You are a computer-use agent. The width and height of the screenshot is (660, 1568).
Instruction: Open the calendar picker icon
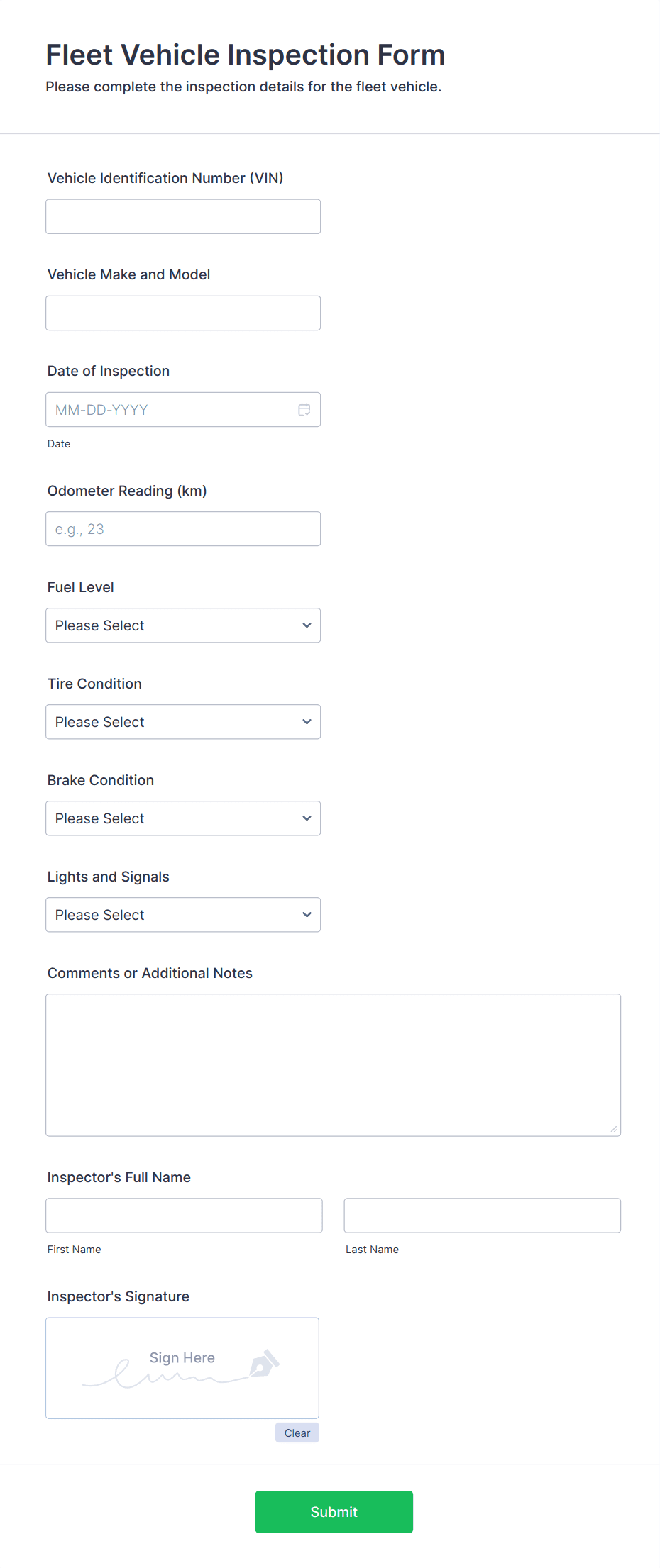tap(304, 410)
